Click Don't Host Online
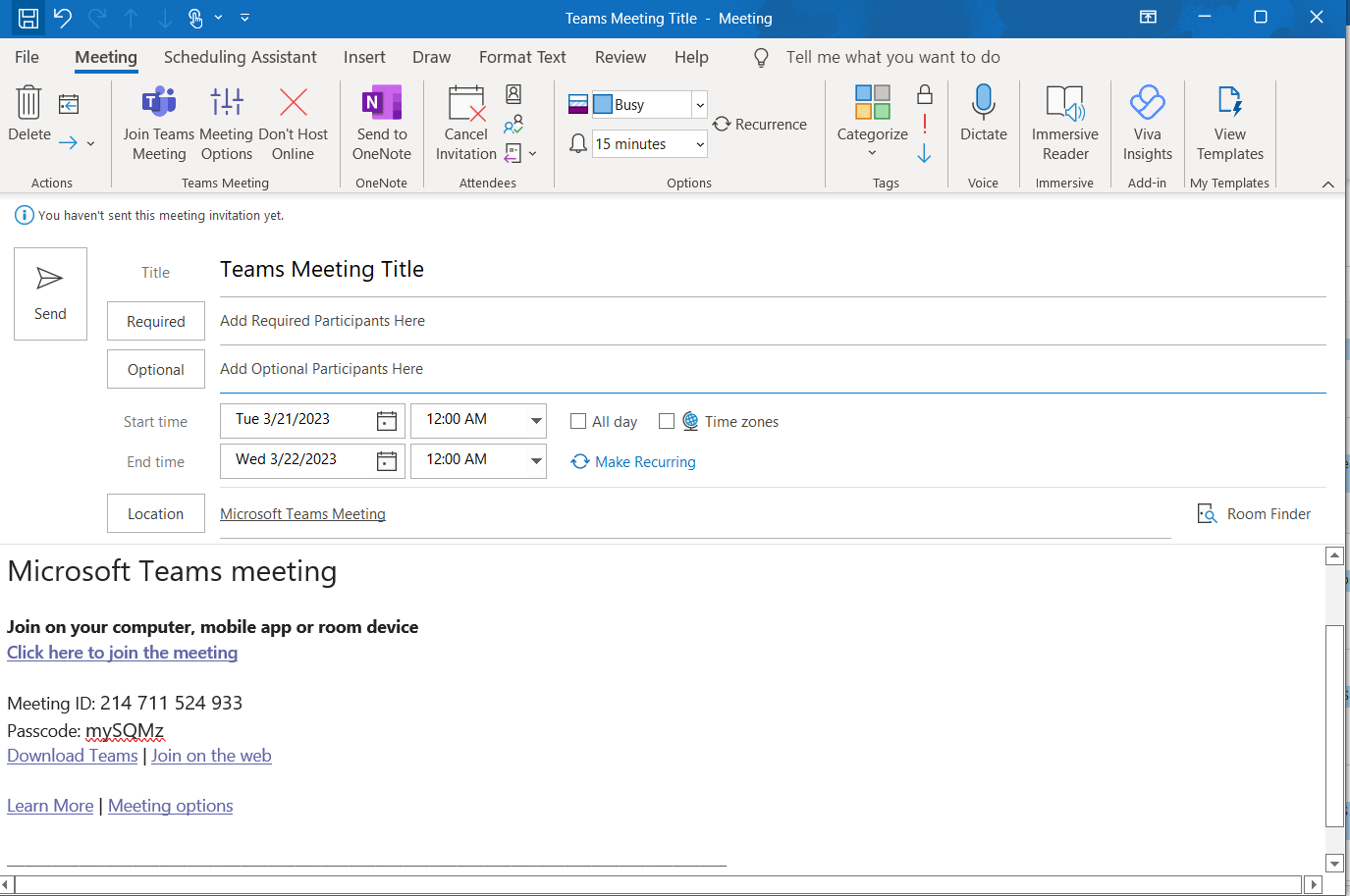Screen dimensions: 1350x896 coord(293,123)
